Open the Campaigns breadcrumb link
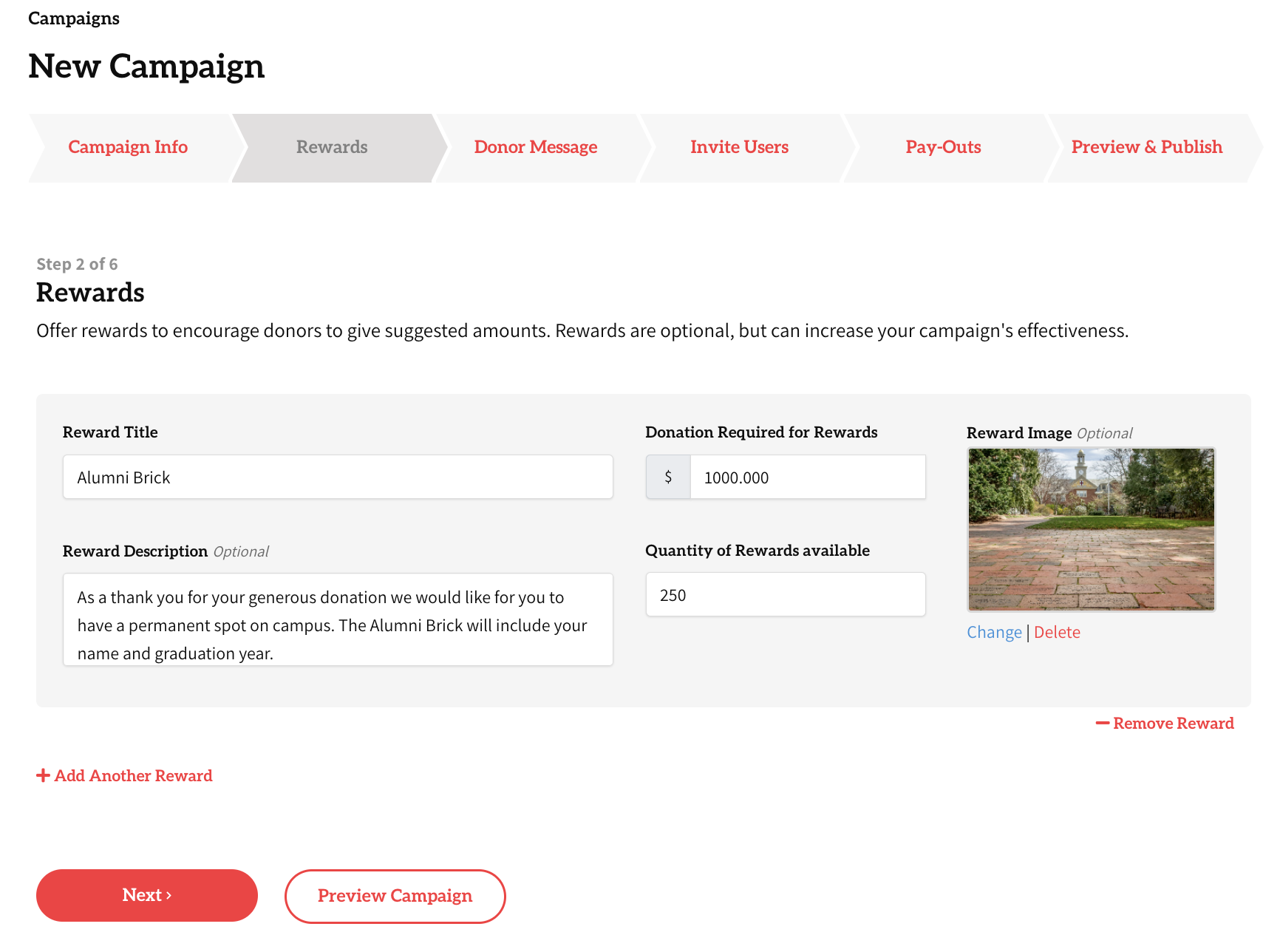 click(x=74, y=18)
